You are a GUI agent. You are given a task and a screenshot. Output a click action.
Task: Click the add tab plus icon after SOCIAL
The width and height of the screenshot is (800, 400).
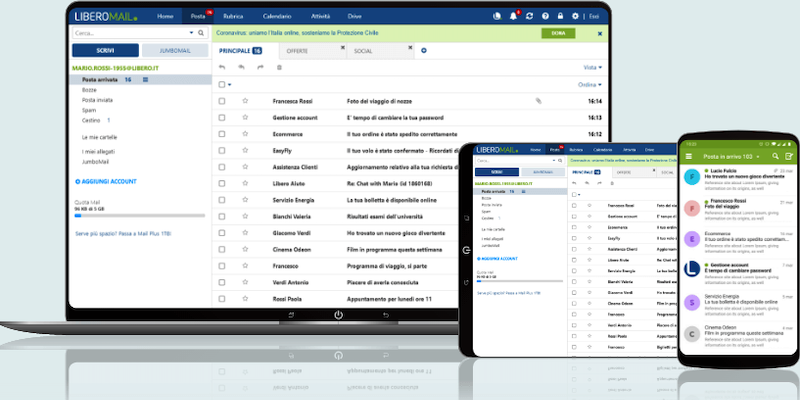[x=424, y=50]
